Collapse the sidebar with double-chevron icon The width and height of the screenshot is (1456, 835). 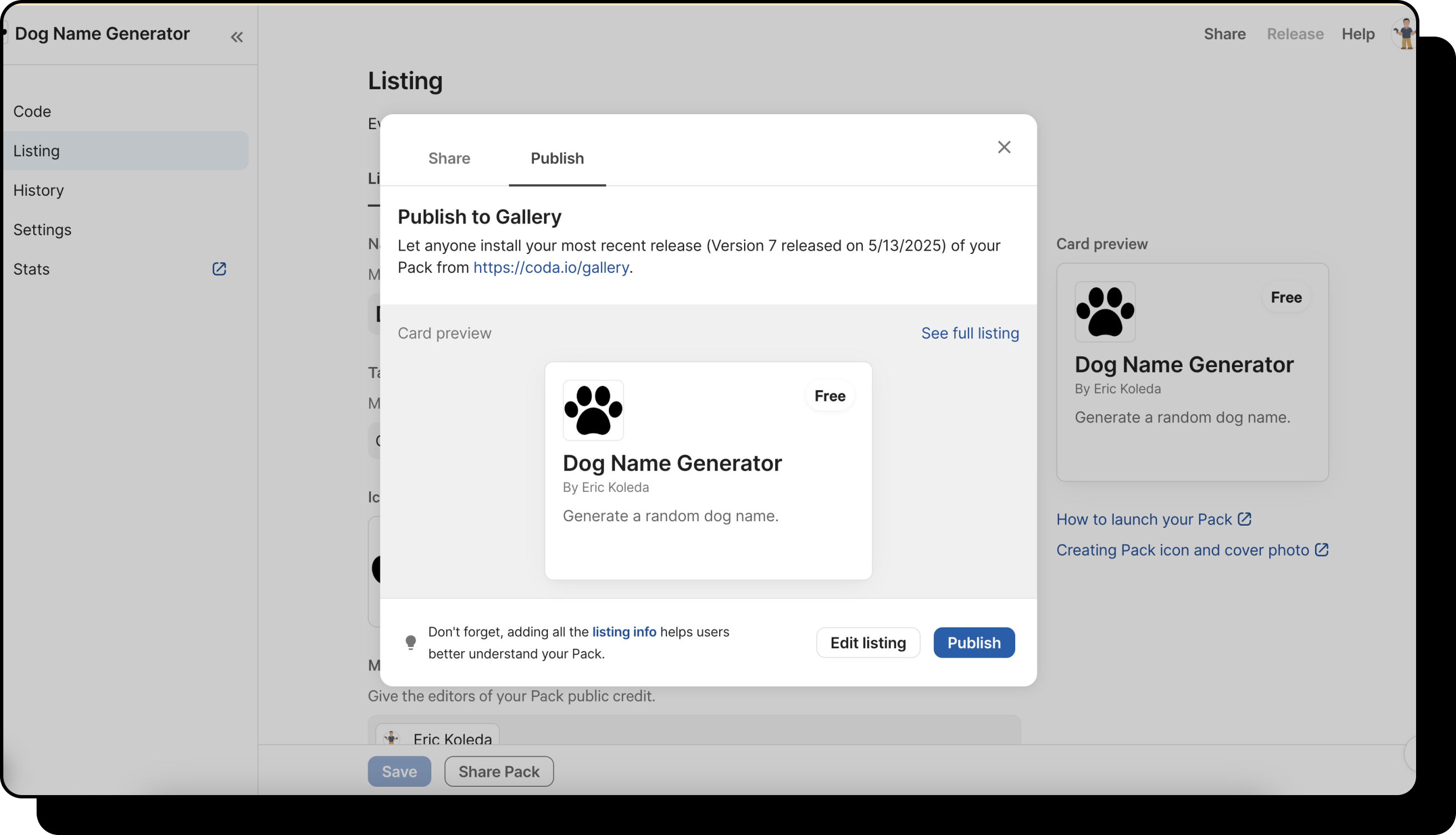click(237, 37)
